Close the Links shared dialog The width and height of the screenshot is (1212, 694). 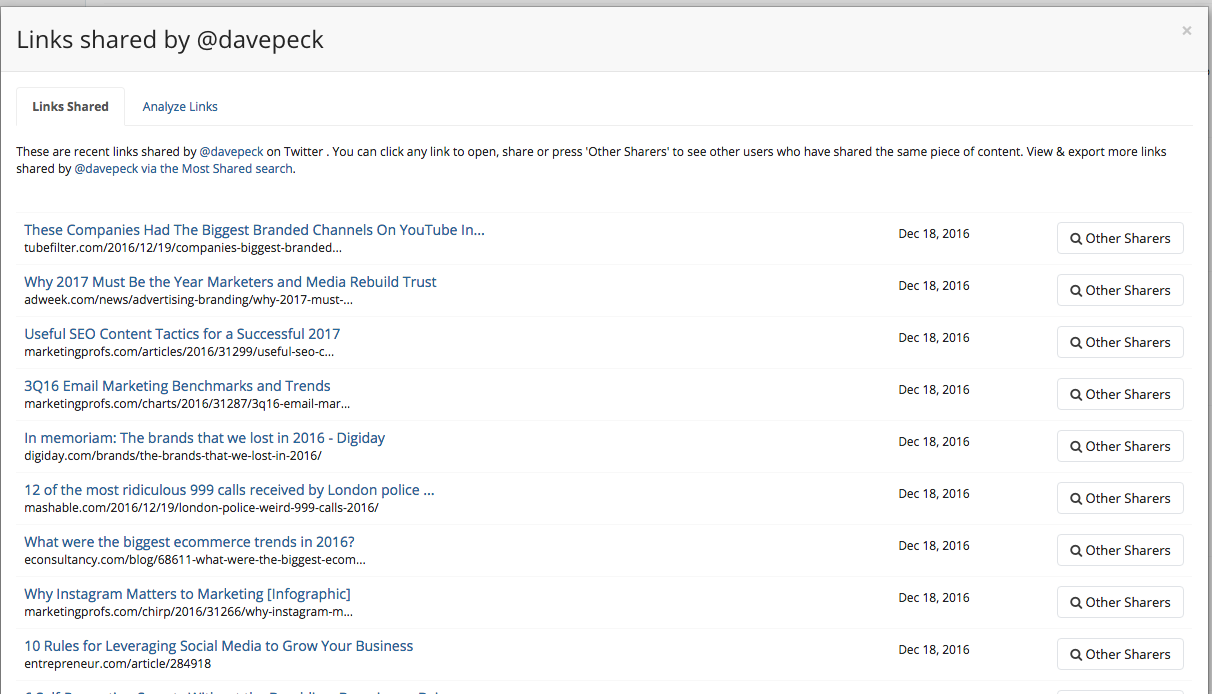tap(1186, 31)
